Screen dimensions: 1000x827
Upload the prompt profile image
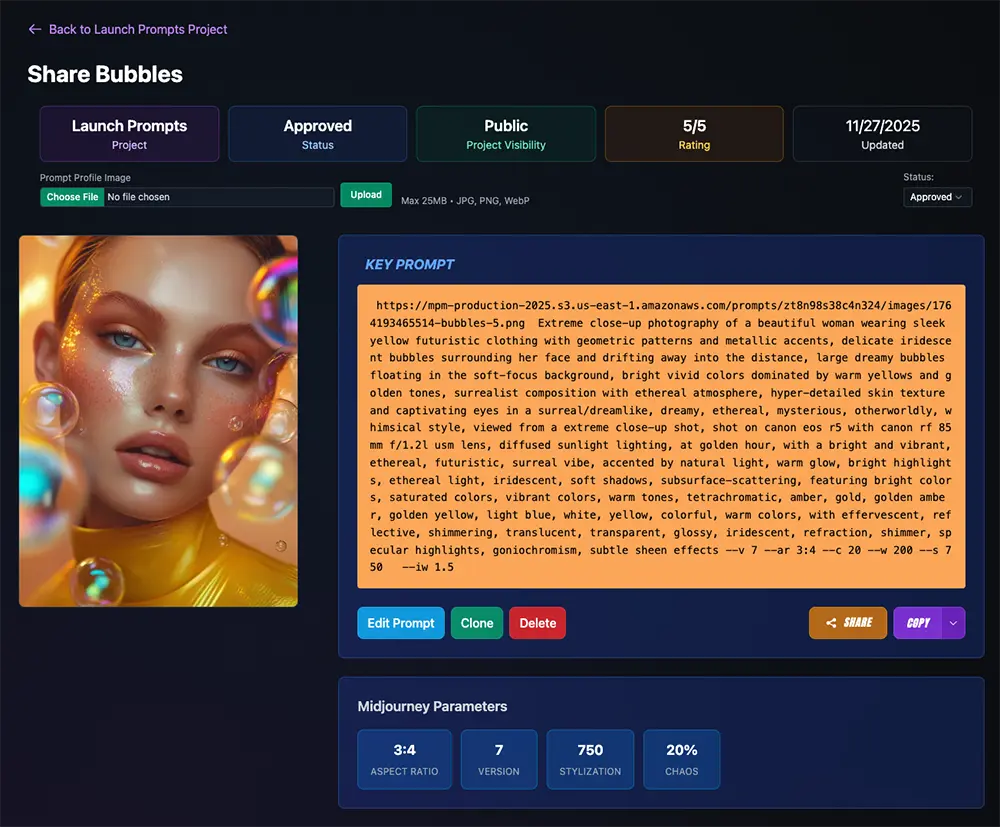pyautogui.click(x=365, y=194)
